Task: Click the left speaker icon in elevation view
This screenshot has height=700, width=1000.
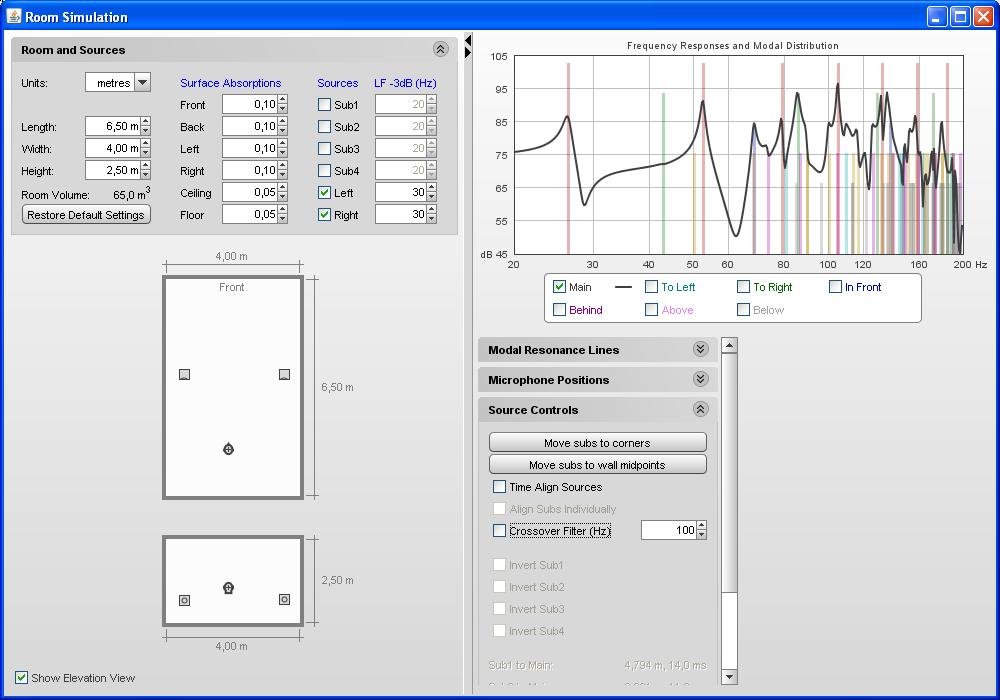Action: click(184, 600)
